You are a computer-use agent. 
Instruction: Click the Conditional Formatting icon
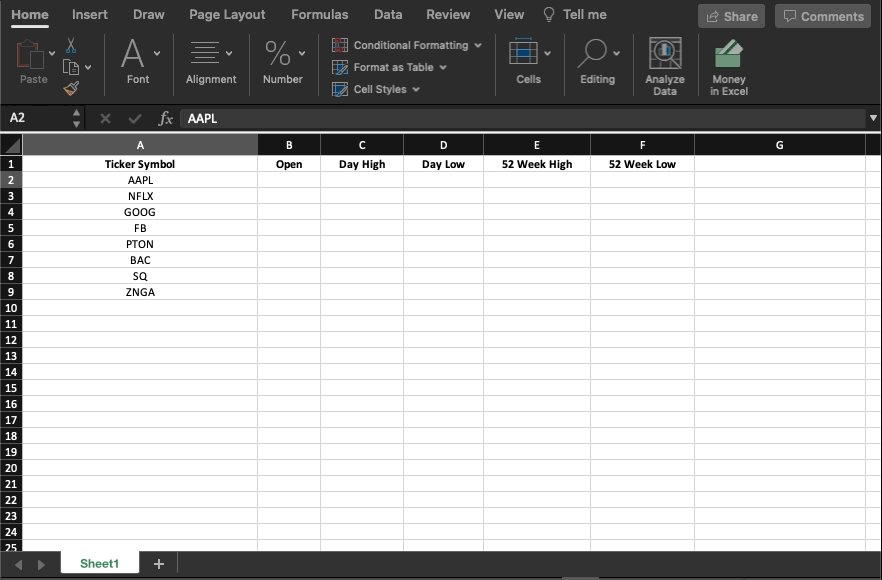pyautogui.click(x=340, y=45)
